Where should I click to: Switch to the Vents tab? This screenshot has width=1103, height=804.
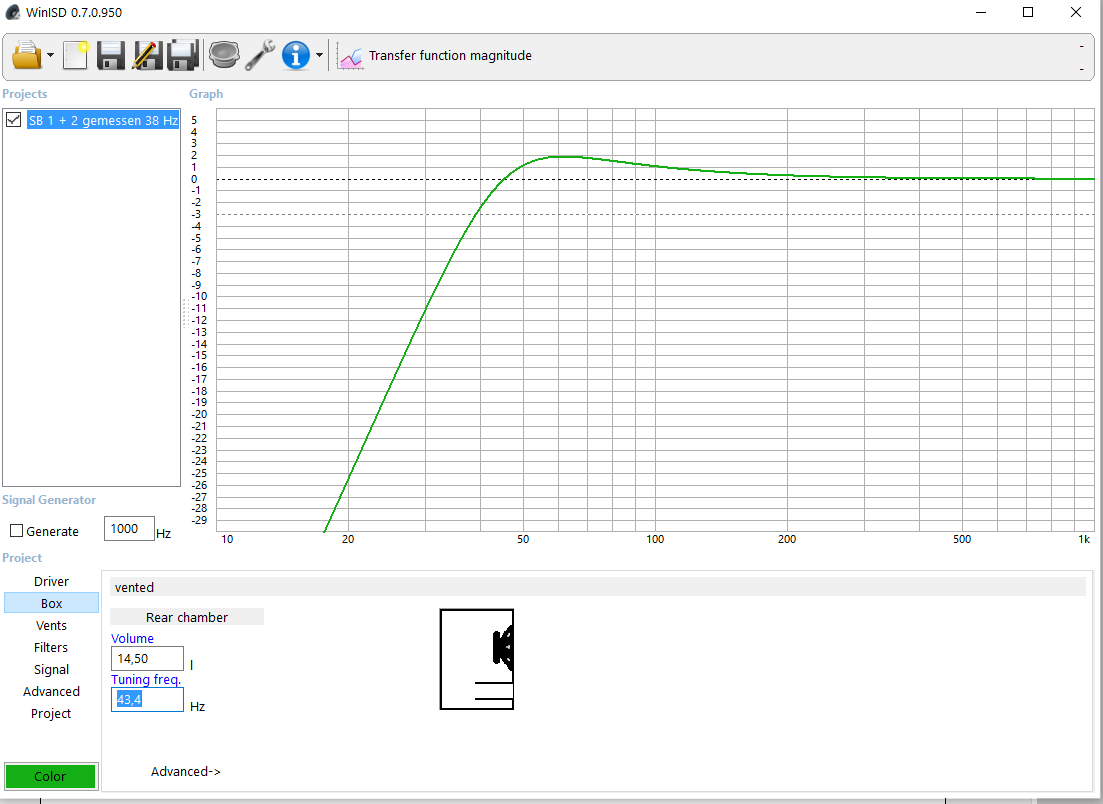click(x=51, y=625)
